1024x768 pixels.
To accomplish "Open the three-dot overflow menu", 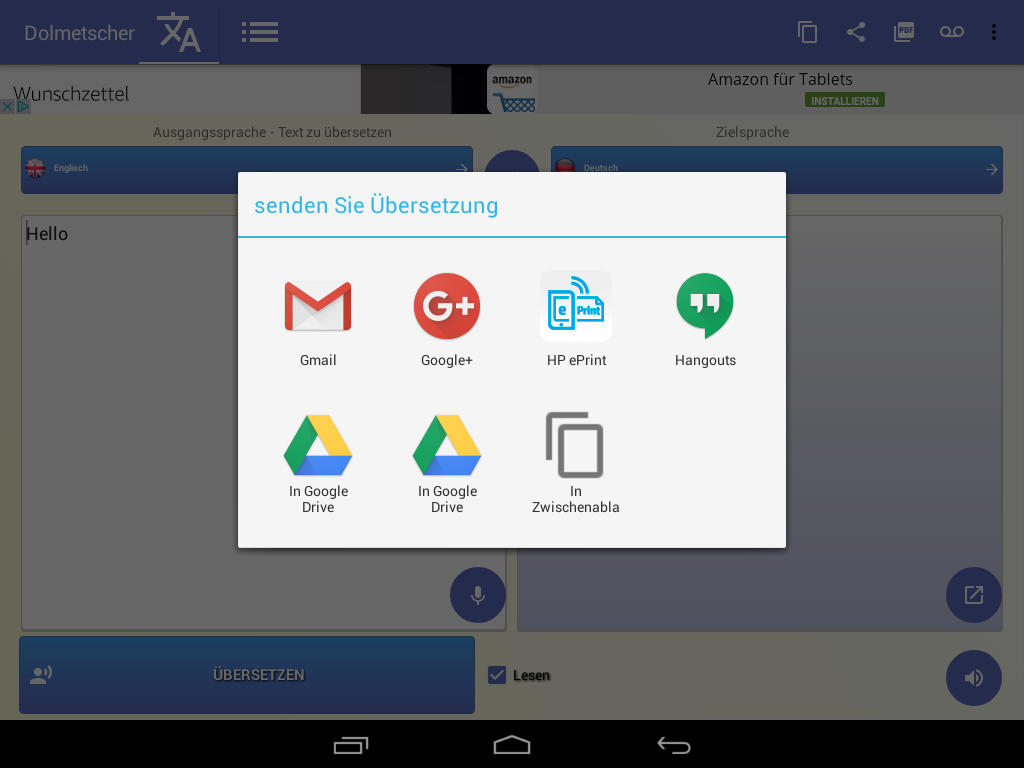I will click(994, 32).
